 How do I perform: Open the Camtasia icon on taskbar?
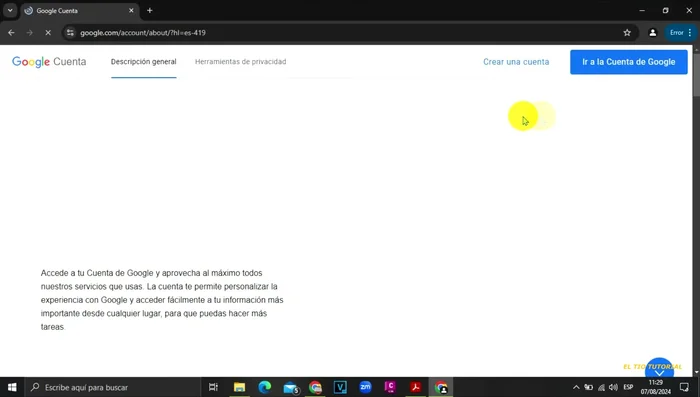pos(390,387)
